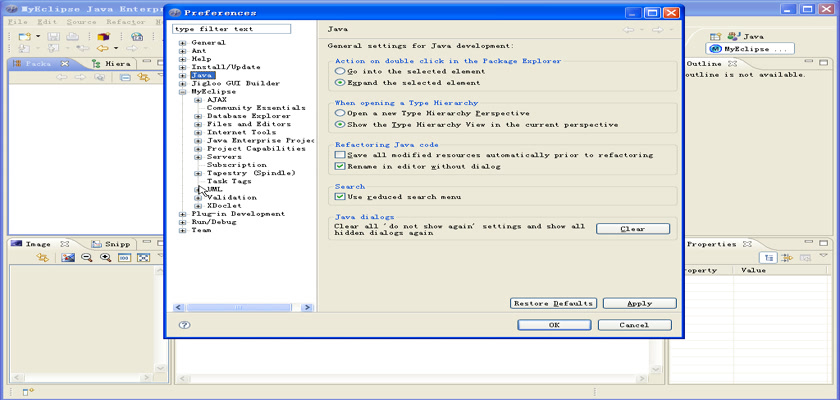Minimize the Outline view panel
Viewport: 840px width, 400px height.
[809, 63]
